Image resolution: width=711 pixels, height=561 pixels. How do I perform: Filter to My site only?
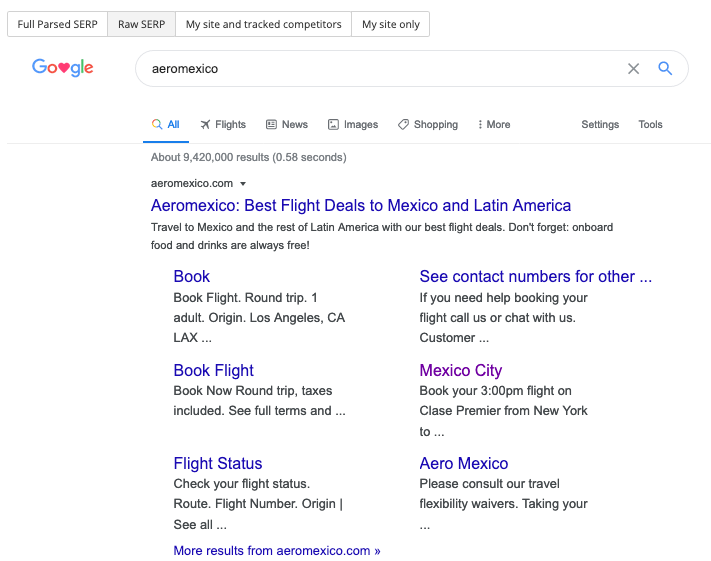[x=390, y=24]
